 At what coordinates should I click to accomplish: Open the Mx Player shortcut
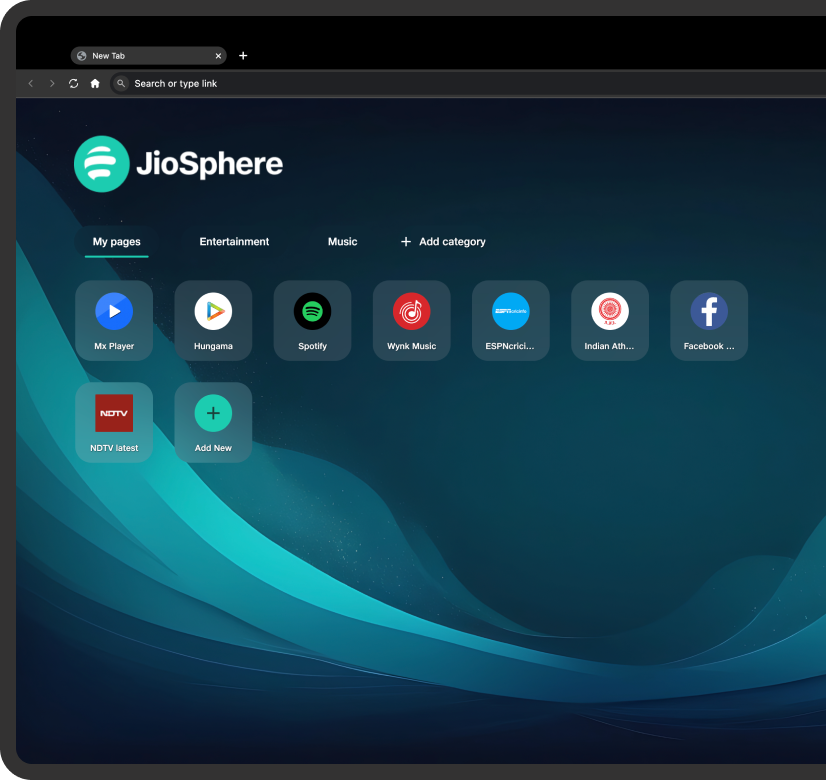click(x=114, y=320)
